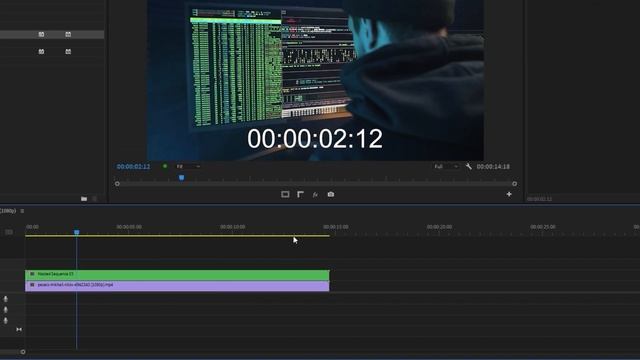The height and width of the screenshot is (360, 640).
Task: Click the bottom microphone voice-over record icon
Action: click(6, 321)
